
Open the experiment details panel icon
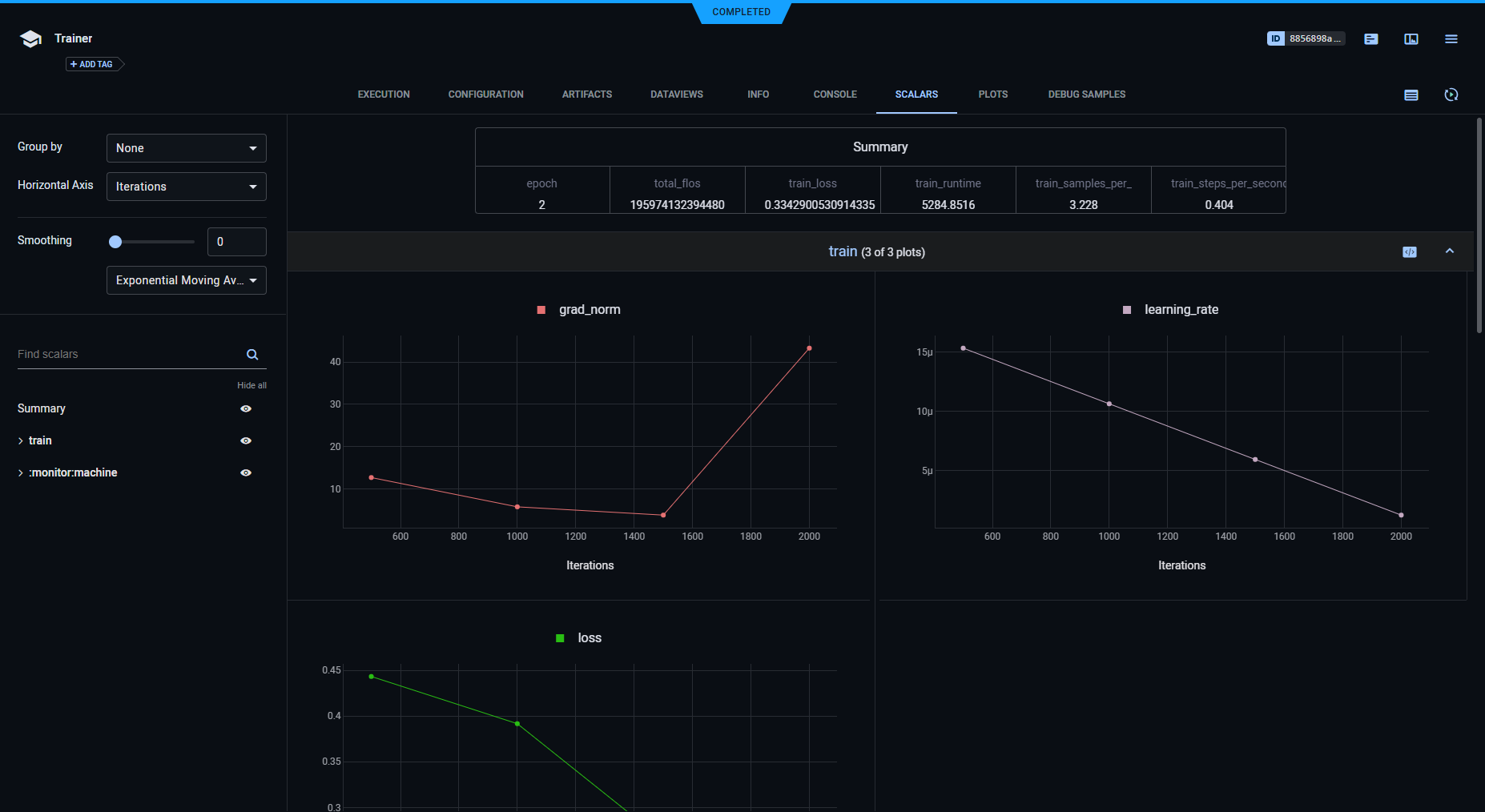click(1370, 38)
